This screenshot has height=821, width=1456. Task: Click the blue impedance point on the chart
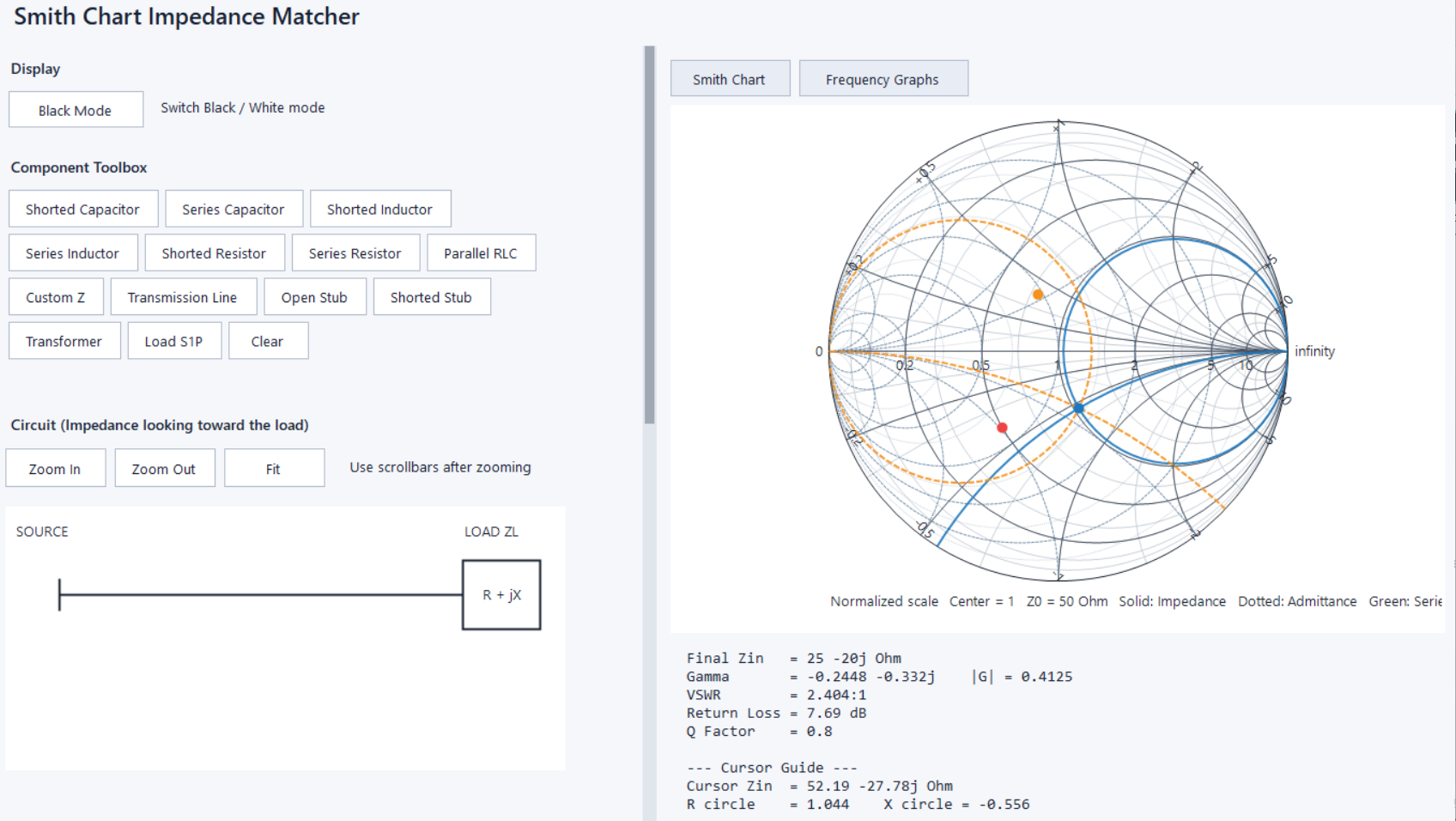point(1079,408)
